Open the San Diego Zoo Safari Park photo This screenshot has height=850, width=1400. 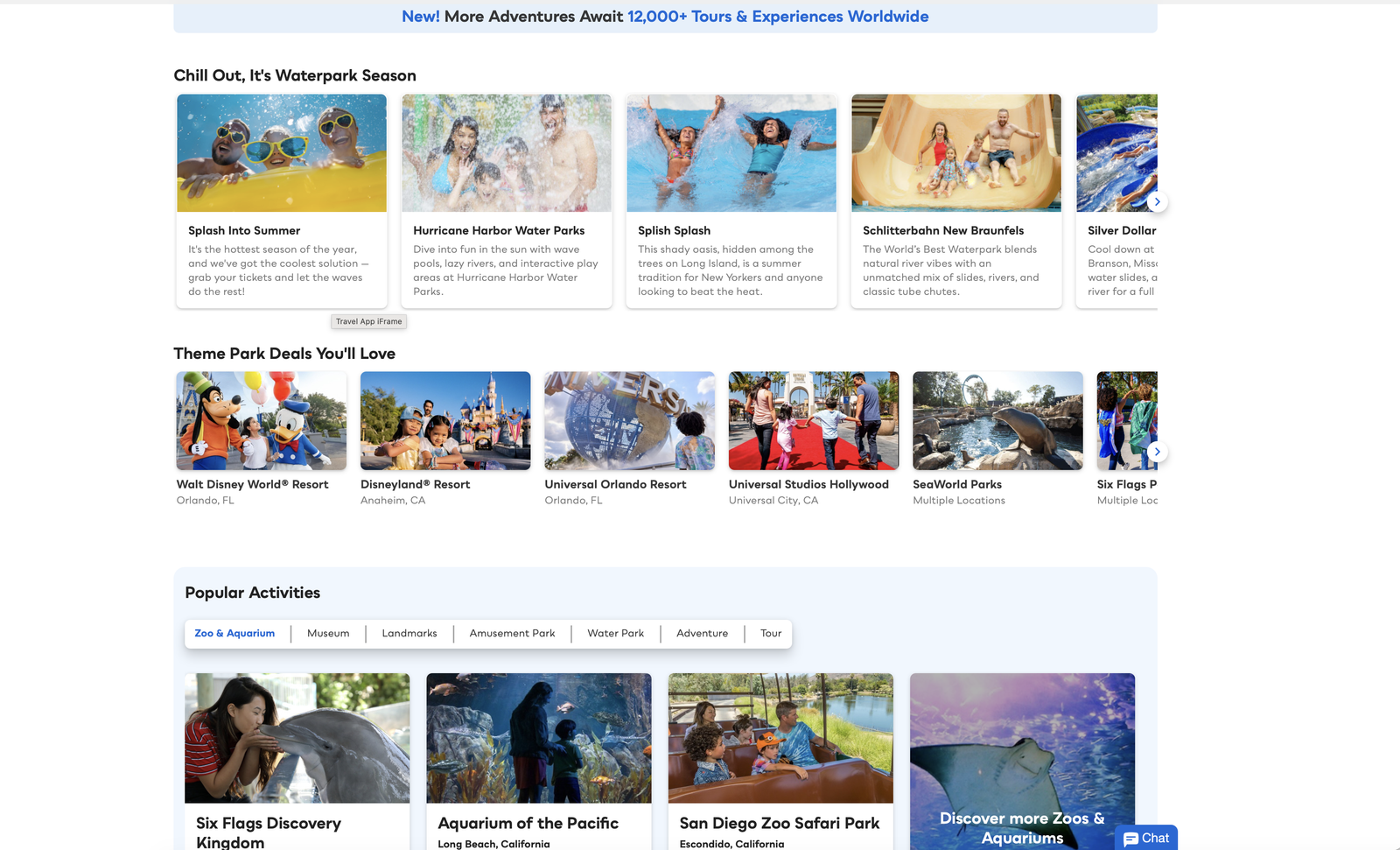[x=780, y=738]
